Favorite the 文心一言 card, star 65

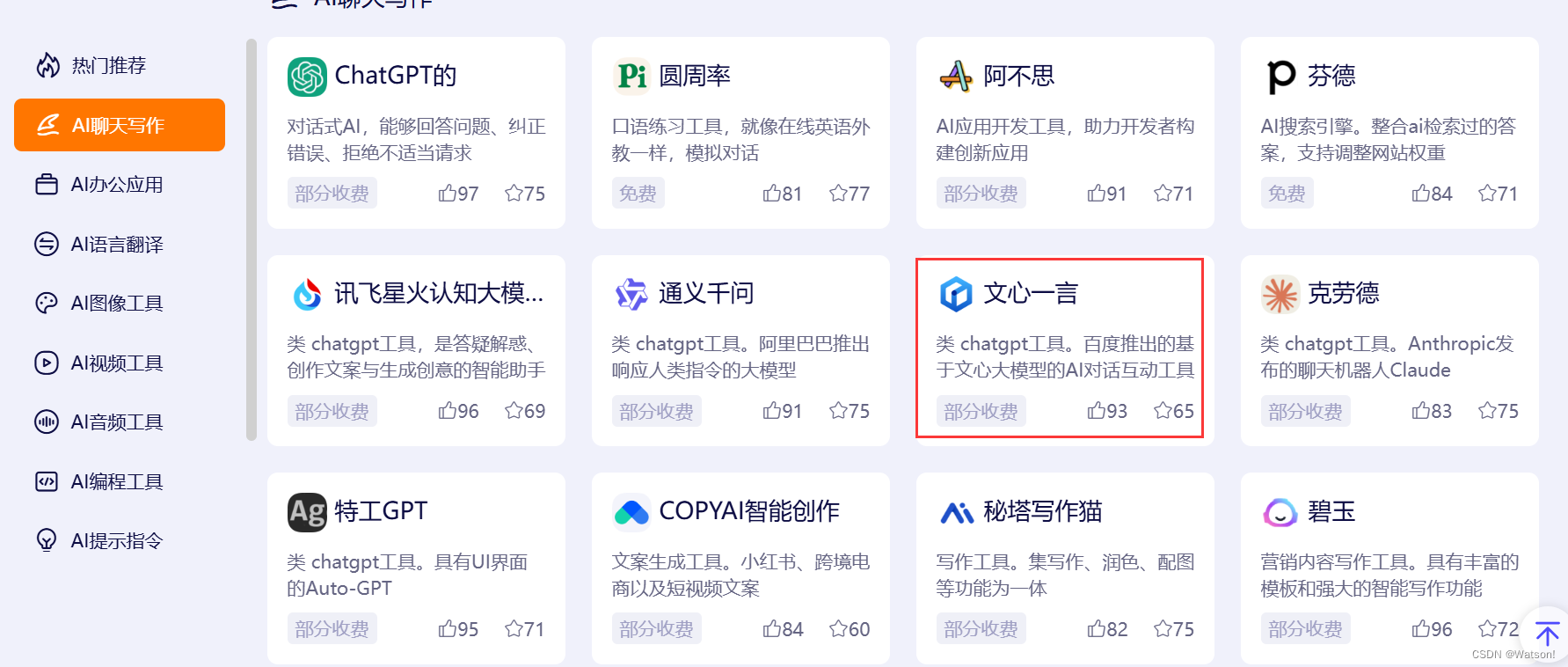[1174, 411]
